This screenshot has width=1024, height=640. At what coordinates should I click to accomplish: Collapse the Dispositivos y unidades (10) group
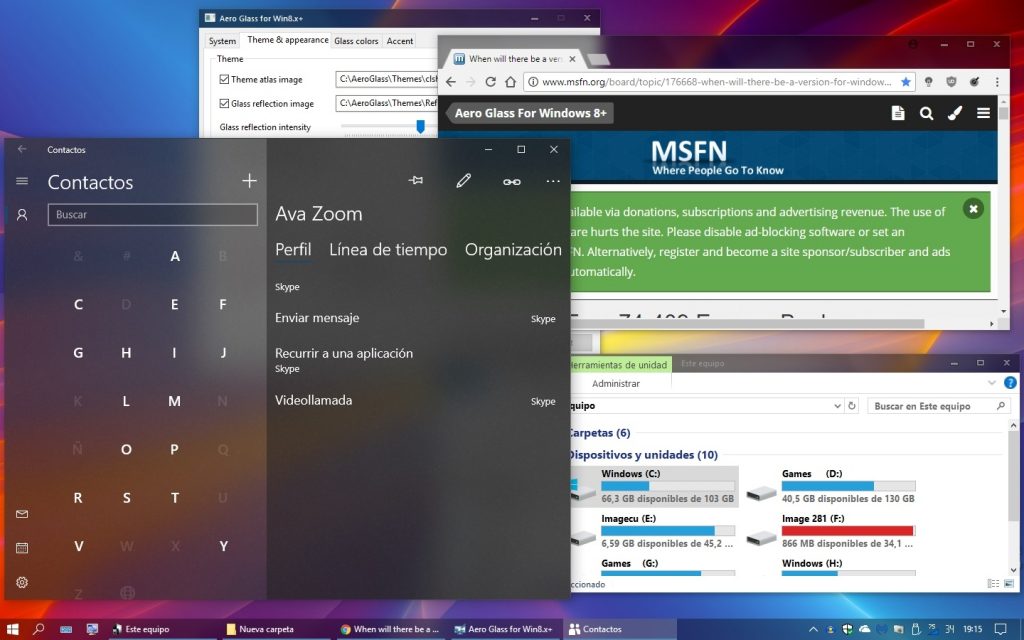643,455
